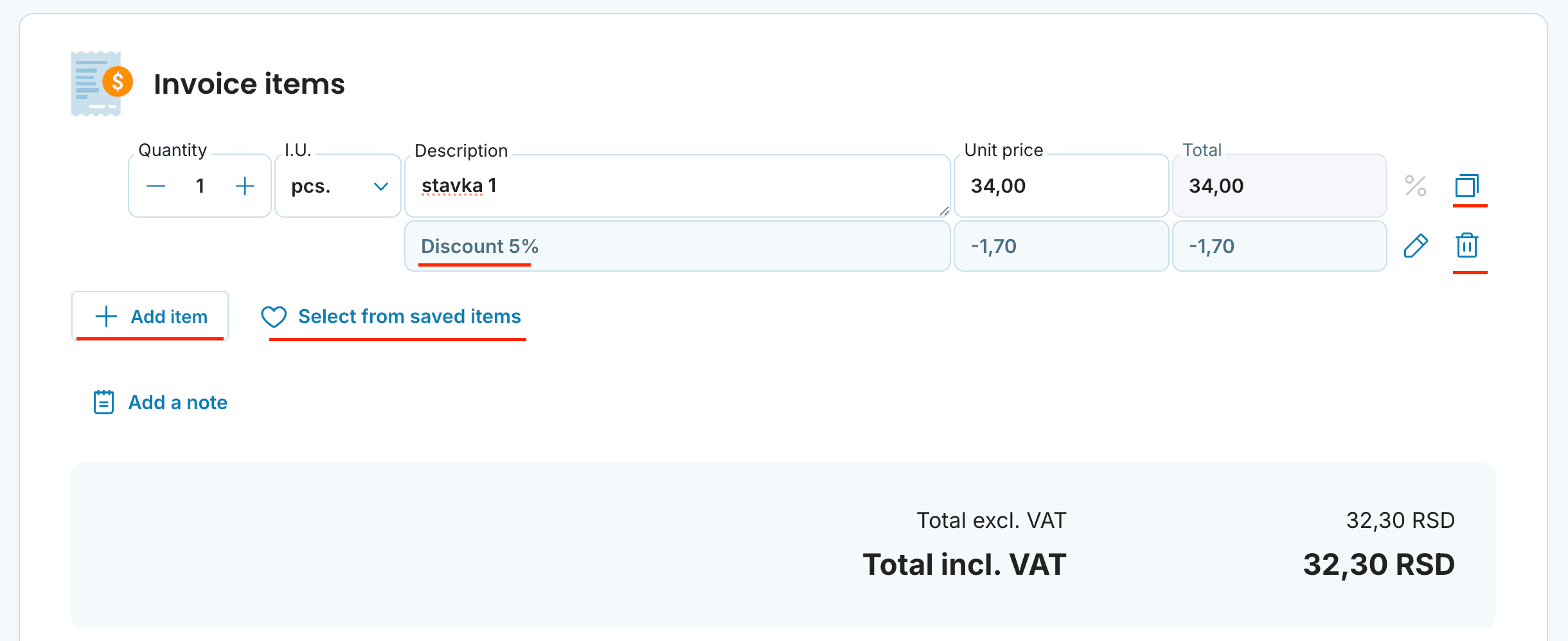This screenshot has height=641, width=1568.
Task: Click the Total field showing 34,00
Action: point(1279,186)
